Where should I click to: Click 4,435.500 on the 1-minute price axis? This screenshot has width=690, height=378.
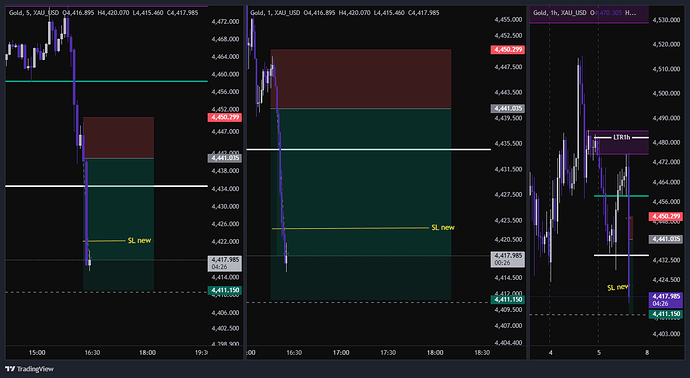(508, 144)
